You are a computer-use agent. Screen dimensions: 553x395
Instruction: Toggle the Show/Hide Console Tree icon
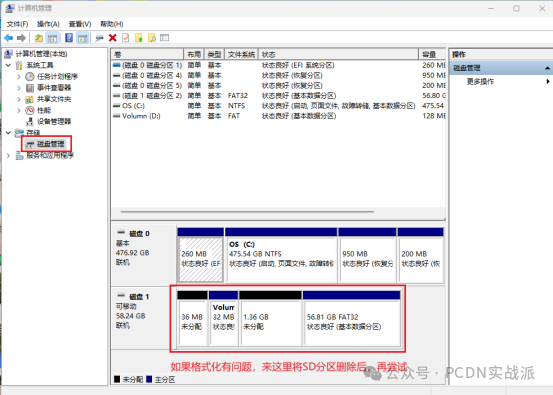(53, 38)
